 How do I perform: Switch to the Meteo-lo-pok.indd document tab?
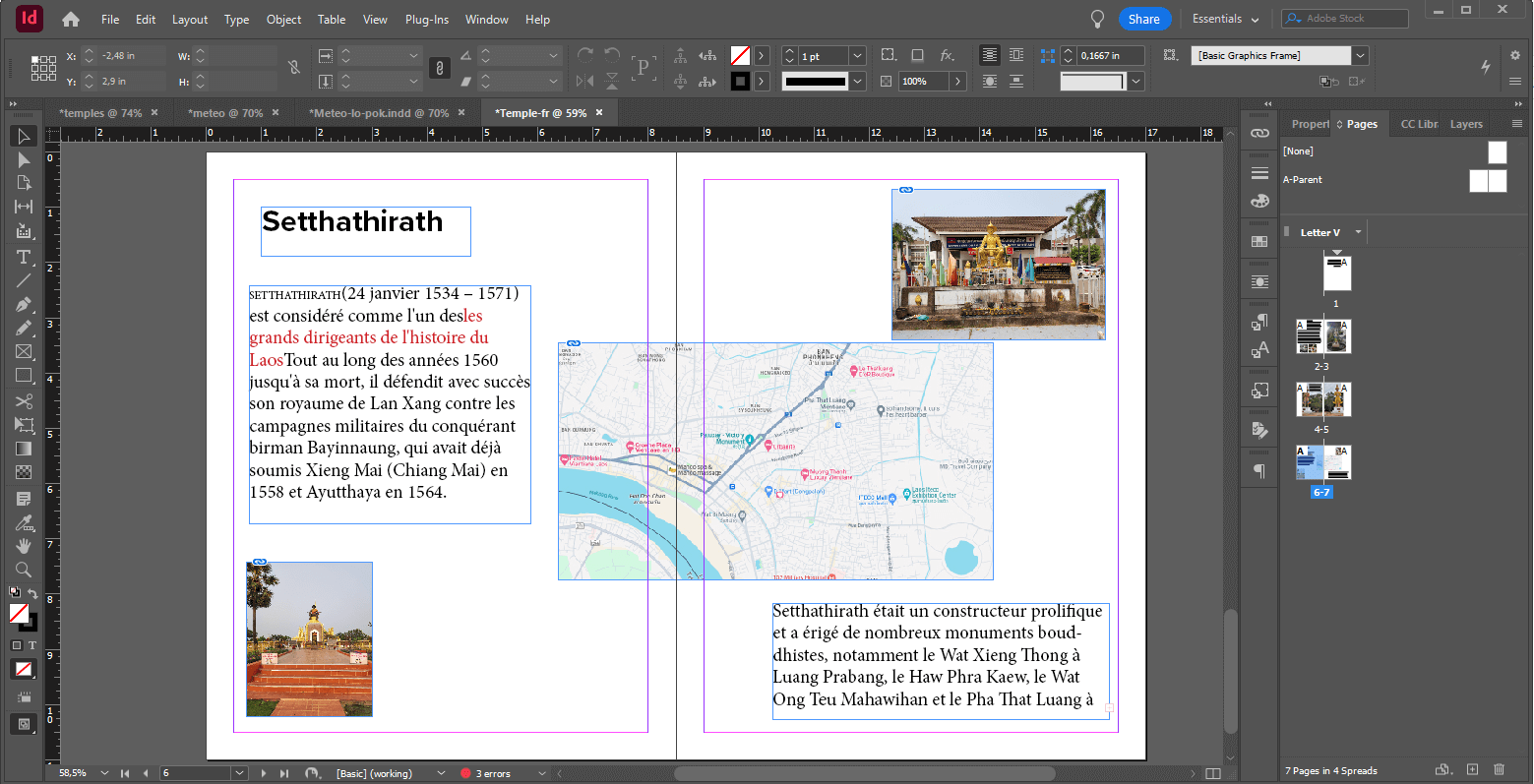[x=379, y=113]
